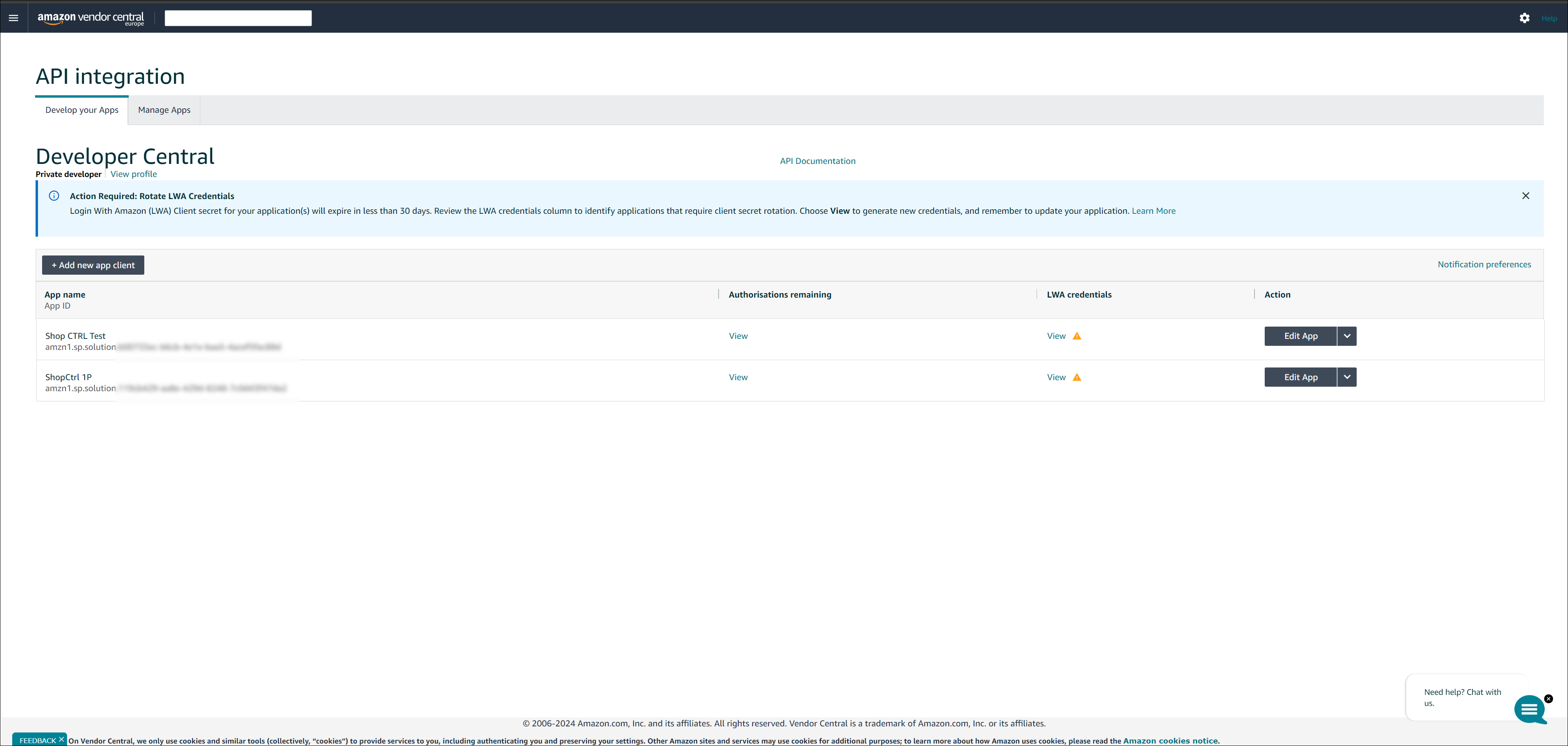Click the Need help? Chat with us text
Image resolution: width=1568 pixels, height=746 pixels.
(1462, 697)
